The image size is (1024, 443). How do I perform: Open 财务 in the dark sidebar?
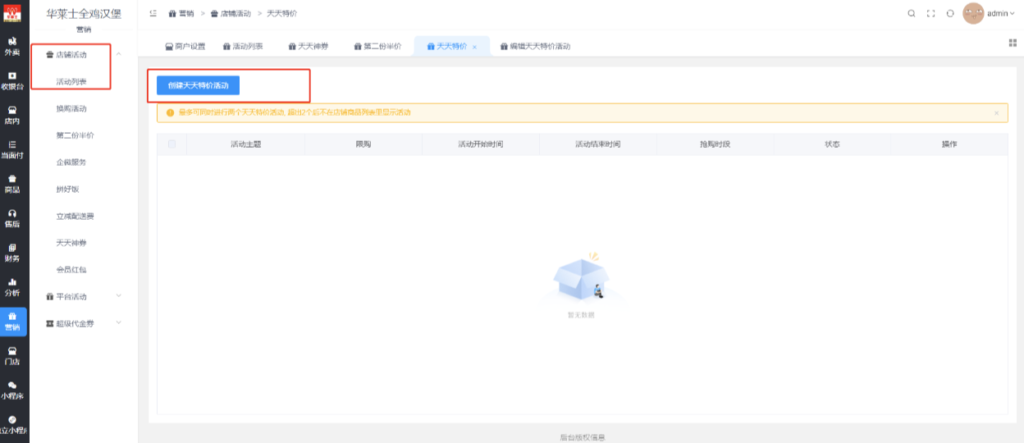point(12,252)
